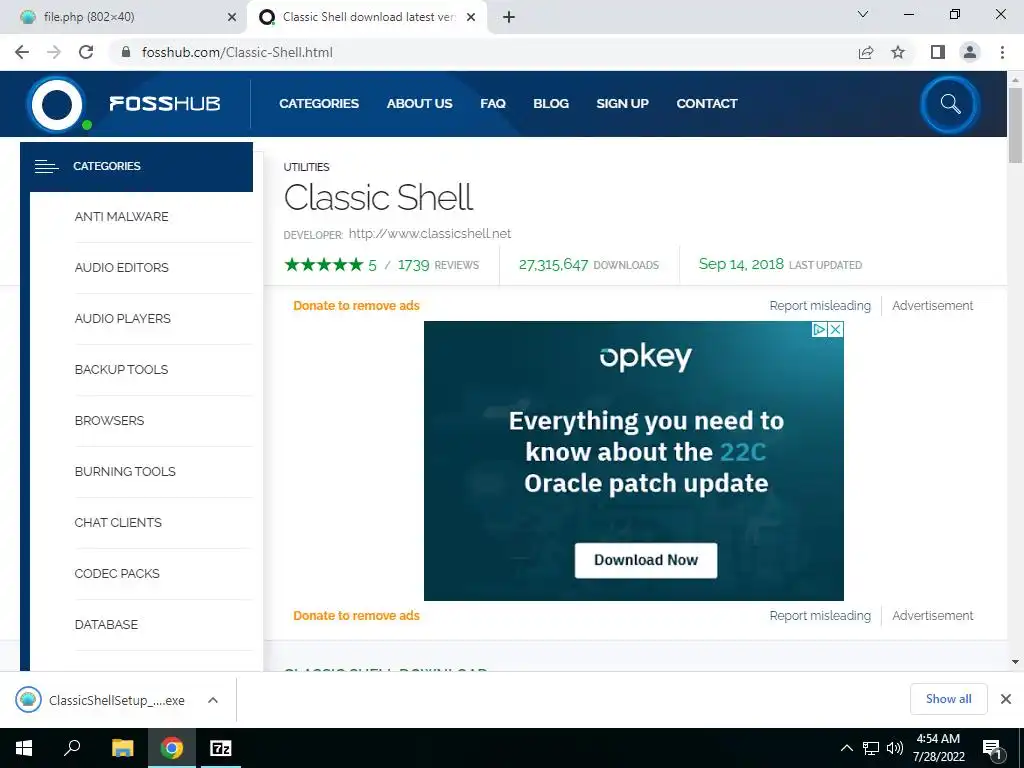Image resolution: width=1024 pixels, height=768 pixels.
Task: Open Chrome side panel icon
Action: [x=938, y=52]
